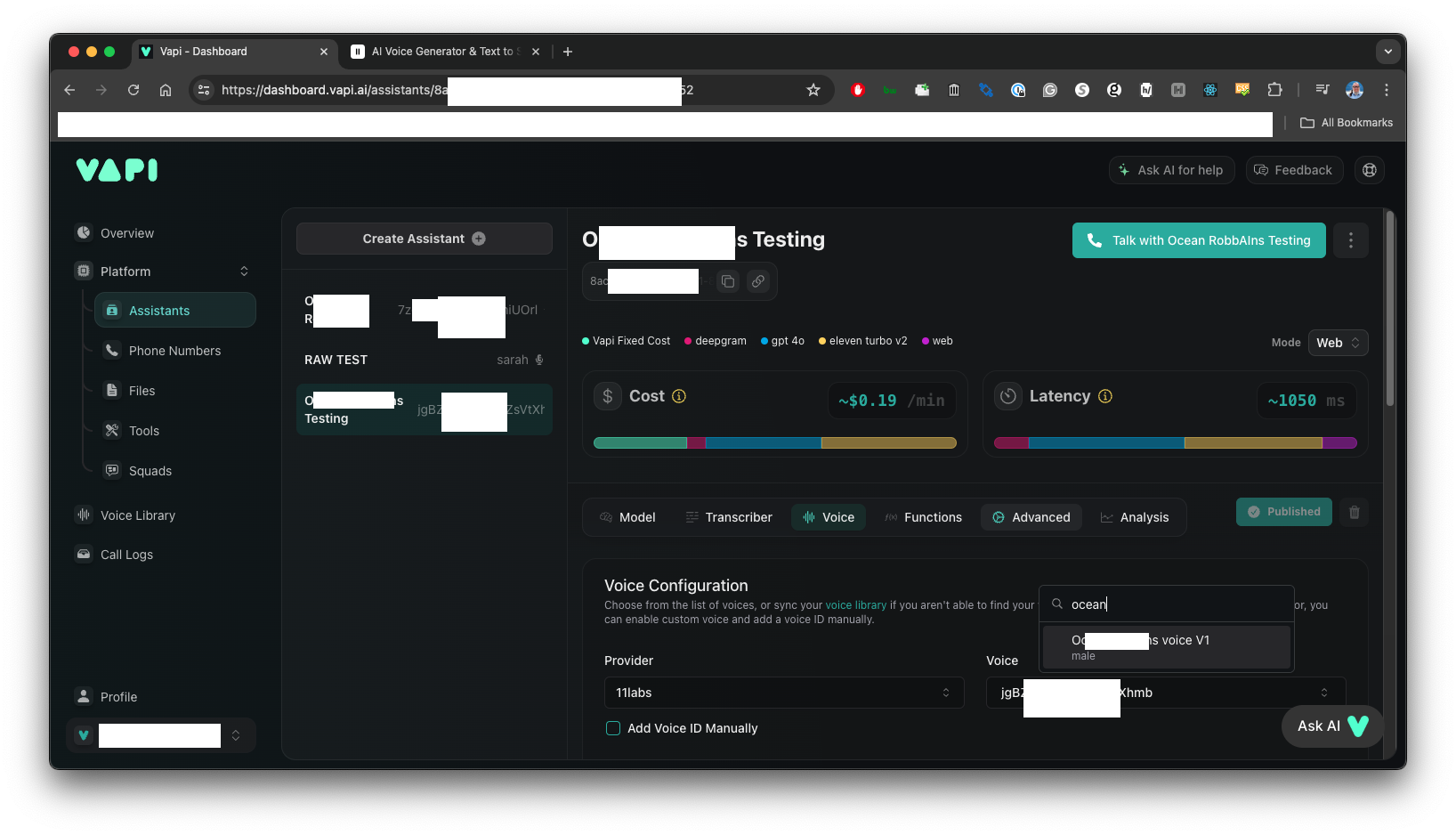Switch to the Voice tab
Screen dimensions: 1456x835
[x=829, y=517]
